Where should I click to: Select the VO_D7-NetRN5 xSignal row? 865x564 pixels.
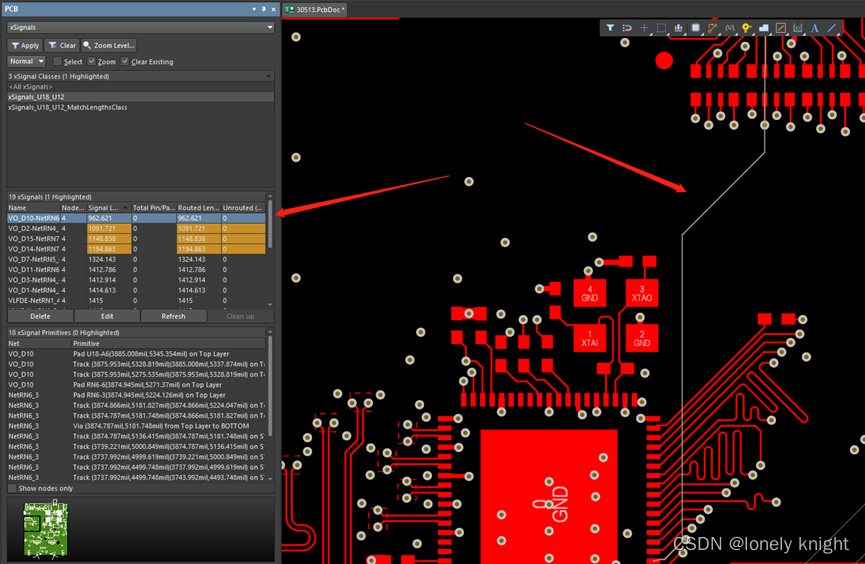(136, 259)
